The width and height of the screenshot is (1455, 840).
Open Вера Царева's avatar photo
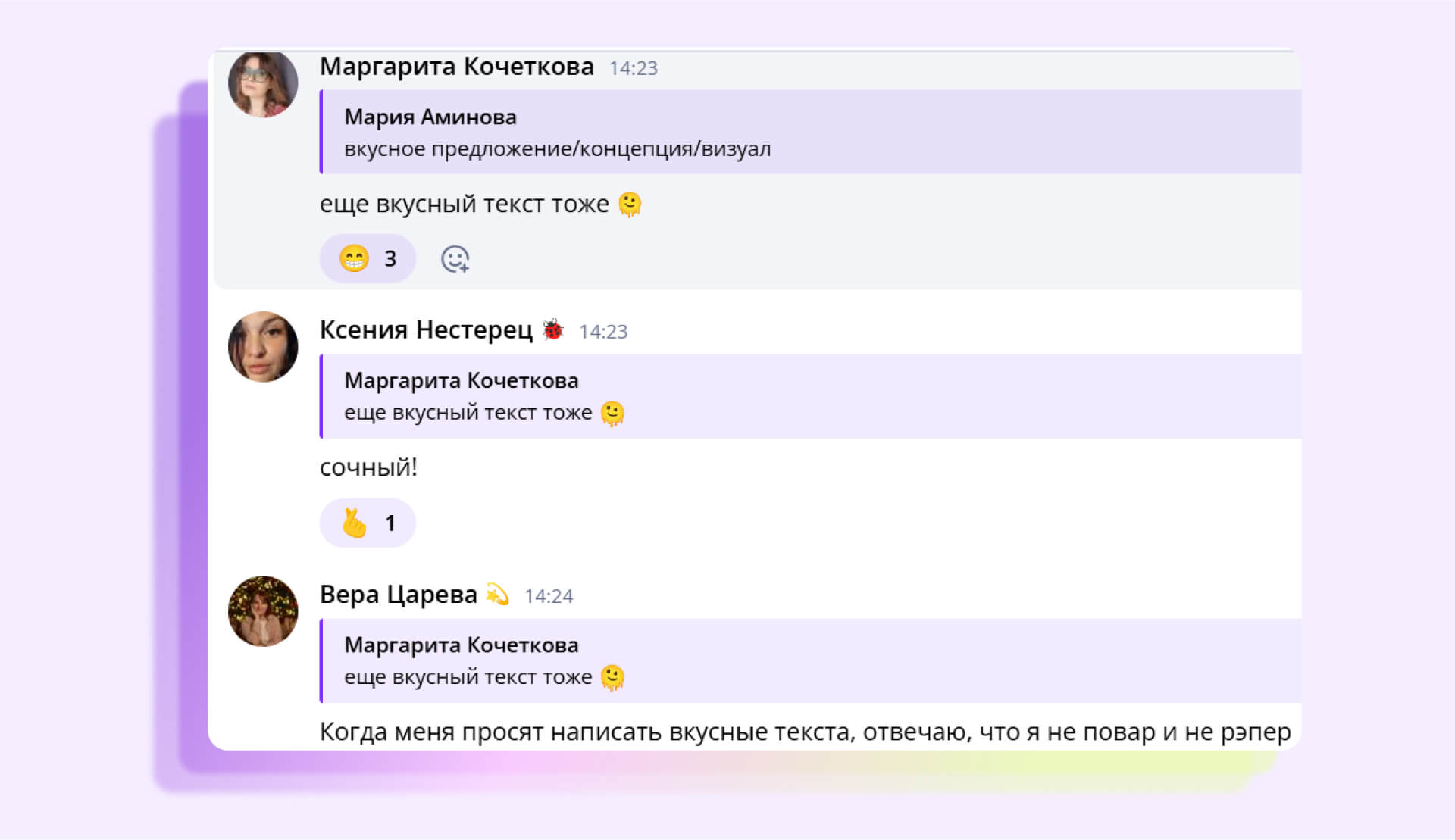coord(263,611)
